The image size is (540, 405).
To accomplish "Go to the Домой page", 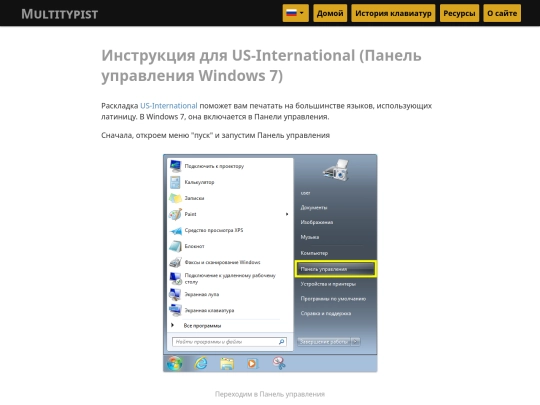I will pos(330,13).
